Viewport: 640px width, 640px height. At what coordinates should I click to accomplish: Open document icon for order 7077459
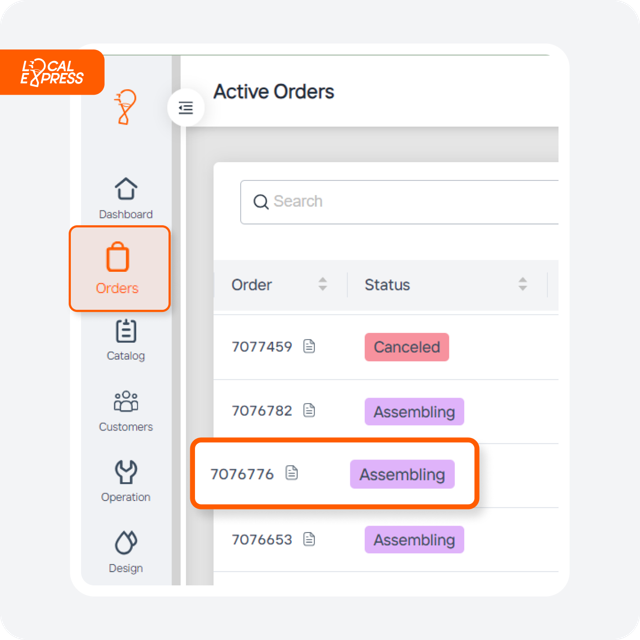[x=309, y=346]
